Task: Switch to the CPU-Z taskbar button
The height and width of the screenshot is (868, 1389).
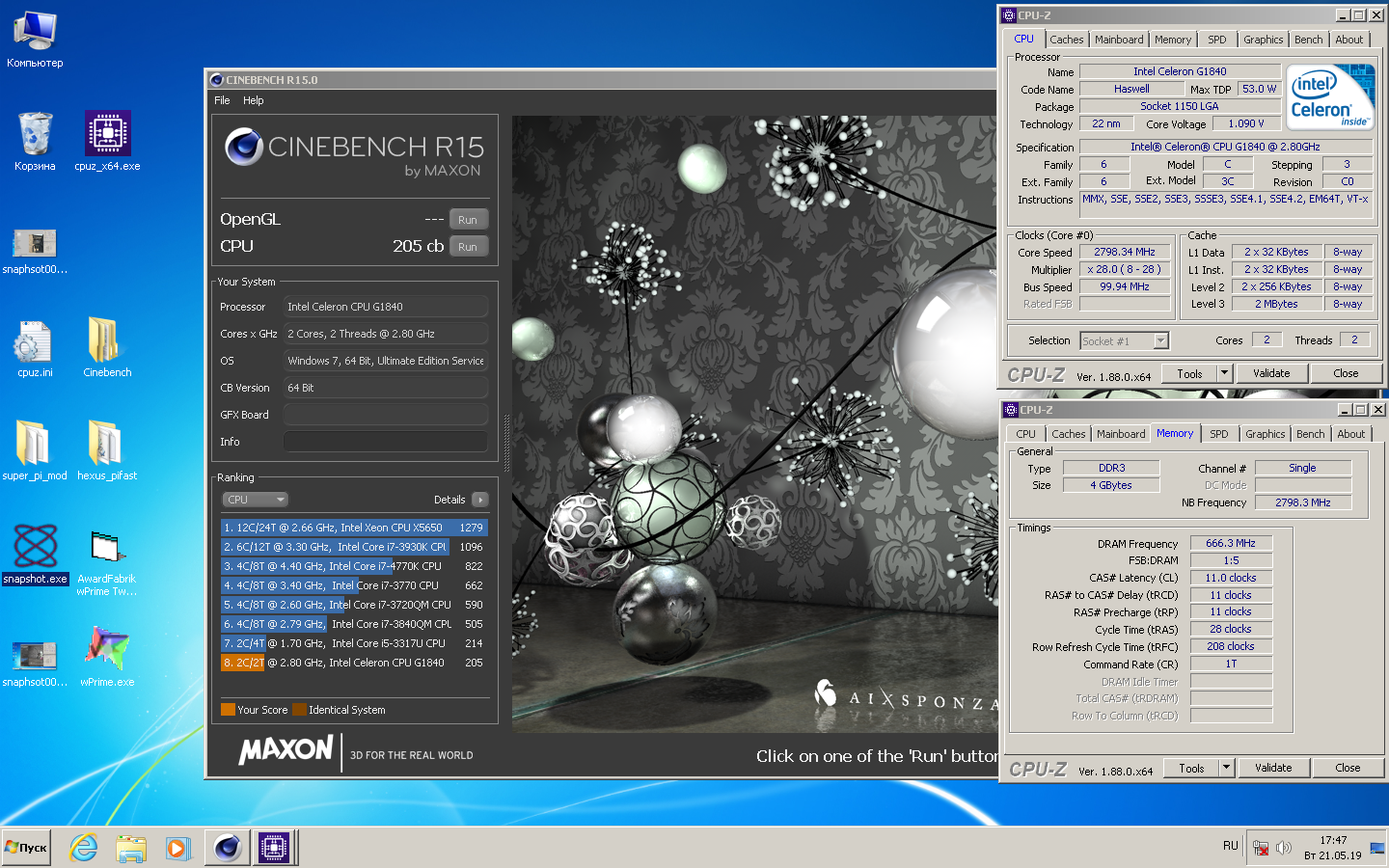Action: (274, 848)
